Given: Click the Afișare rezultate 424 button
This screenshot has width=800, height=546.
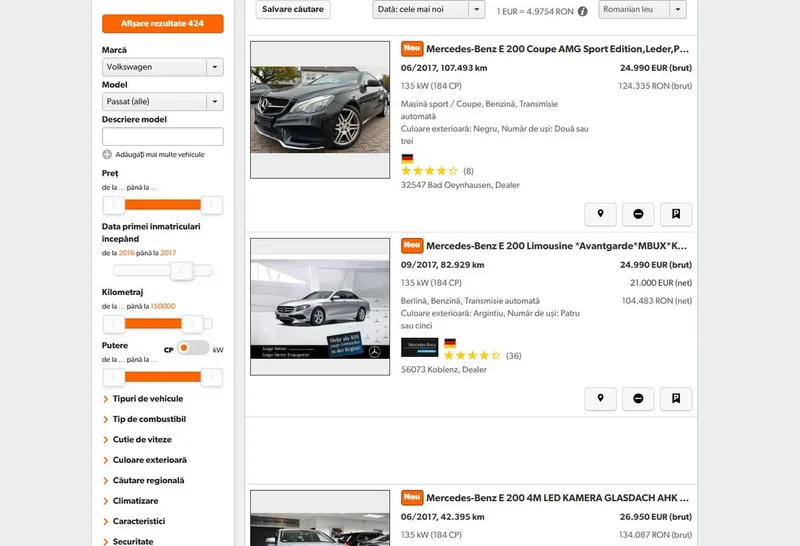Looking at the screenshot, I should [162, 23].
